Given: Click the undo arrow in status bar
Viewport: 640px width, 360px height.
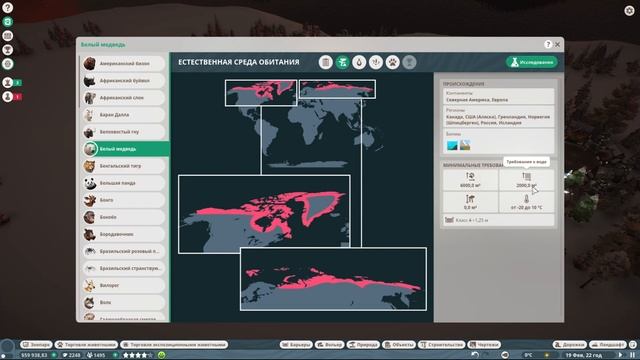Looking at the screenshot, I should tap(475, 355).
